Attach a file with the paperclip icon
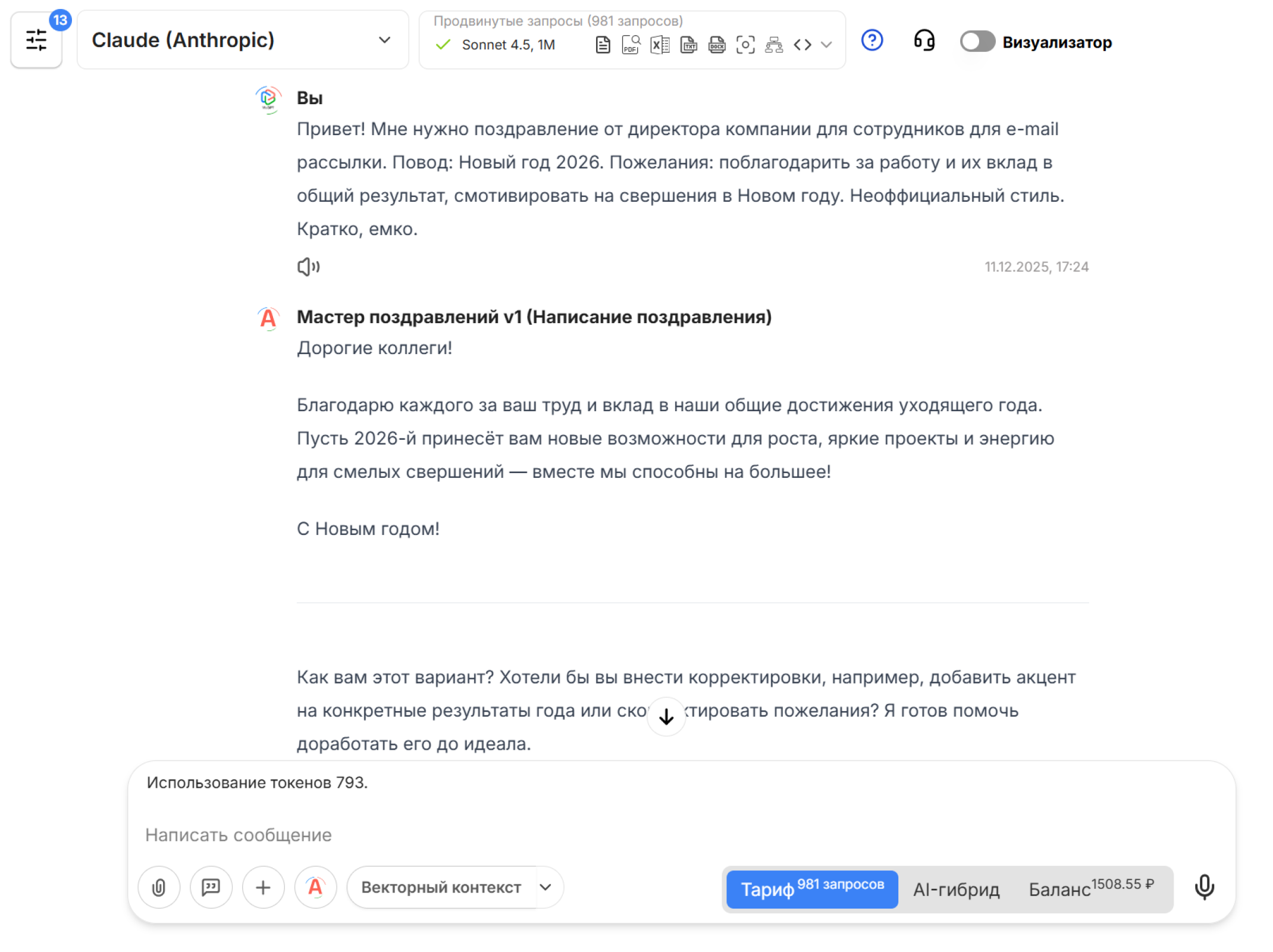This screenshot has height=952, width=1273. click(158, 887)
